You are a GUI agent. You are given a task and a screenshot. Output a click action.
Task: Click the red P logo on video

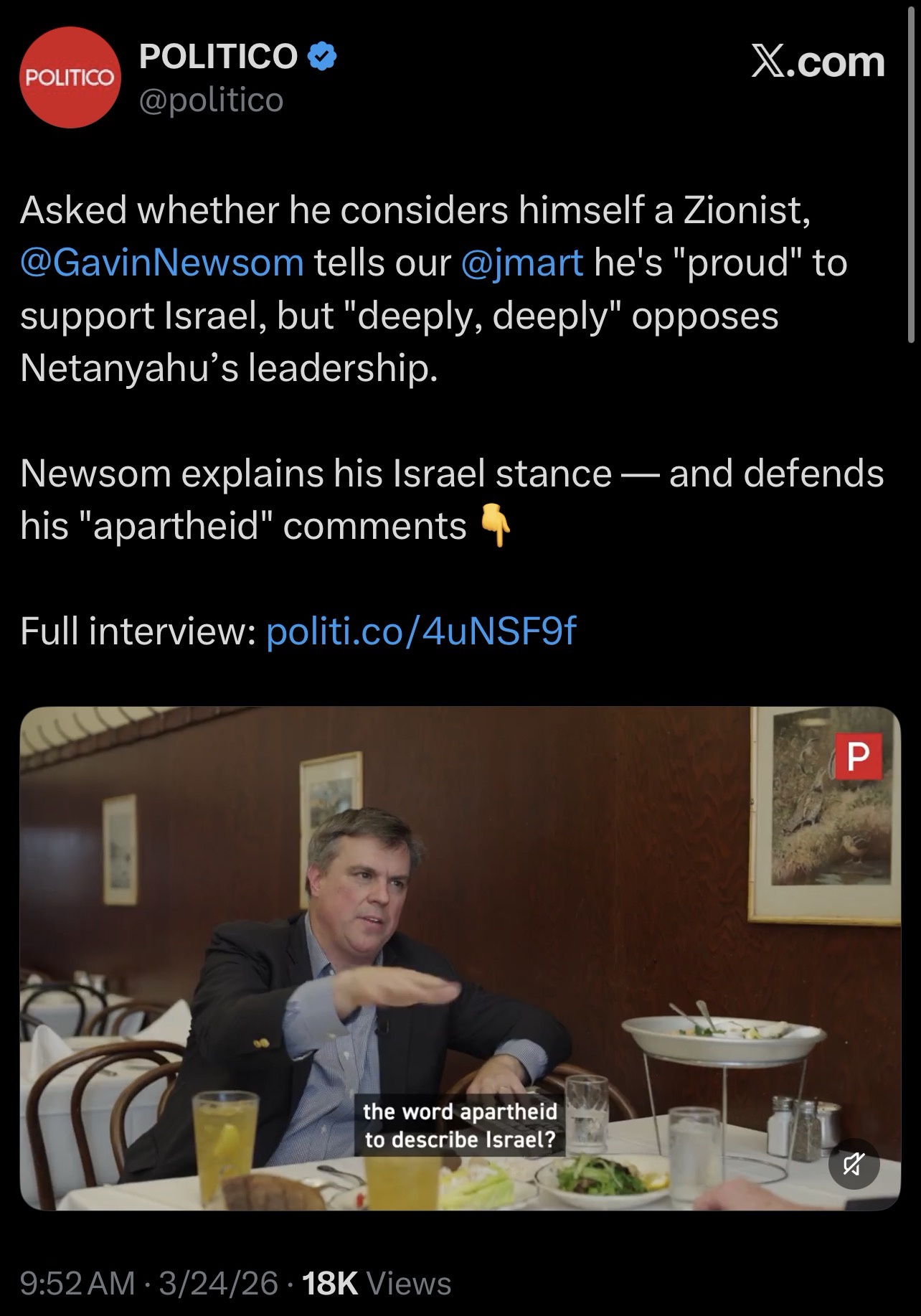click(858, 757)
